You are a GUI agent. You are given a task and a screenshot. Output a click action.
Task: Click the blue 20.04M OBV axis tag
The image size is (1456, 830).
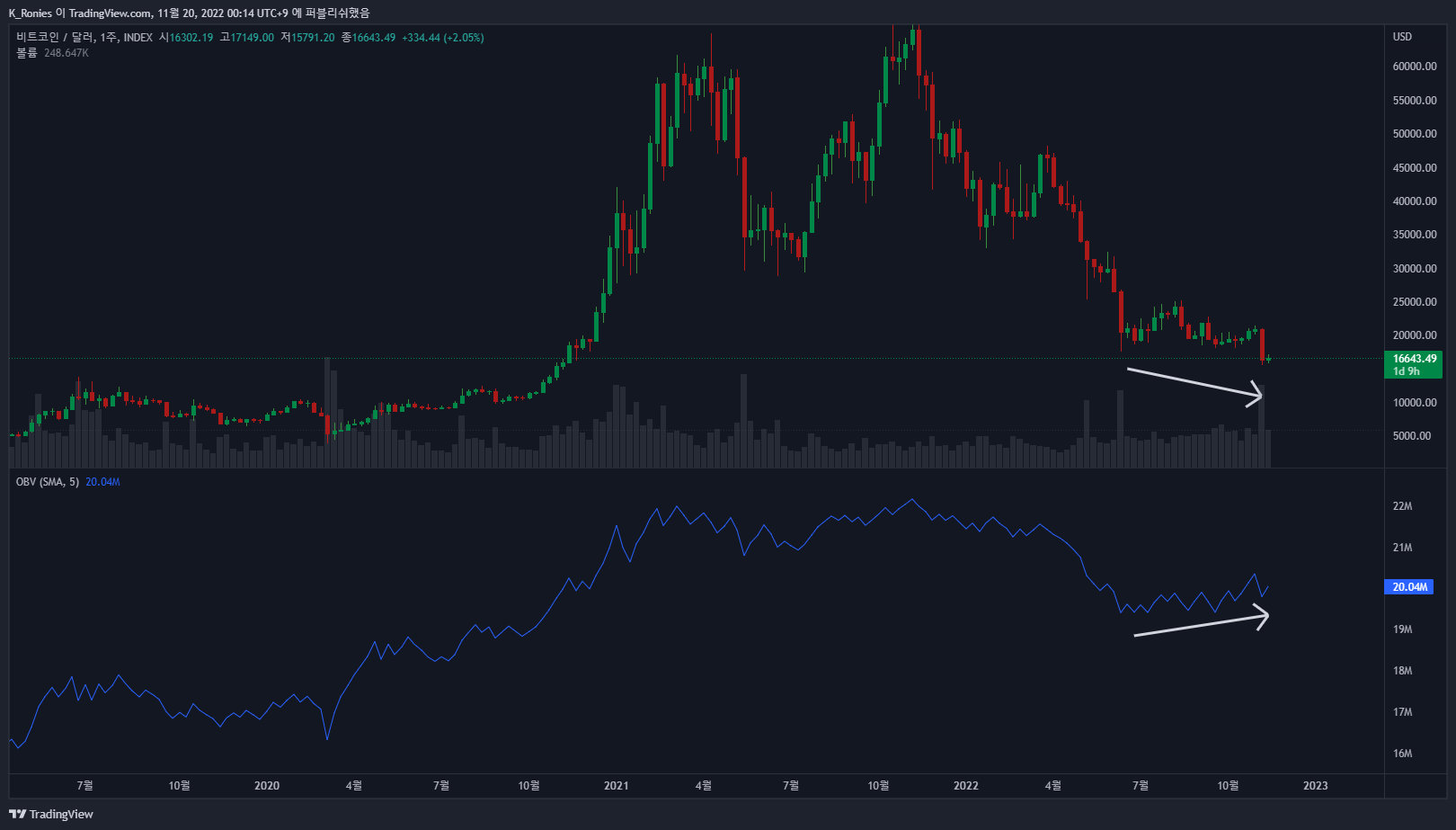coord(1409,587)
